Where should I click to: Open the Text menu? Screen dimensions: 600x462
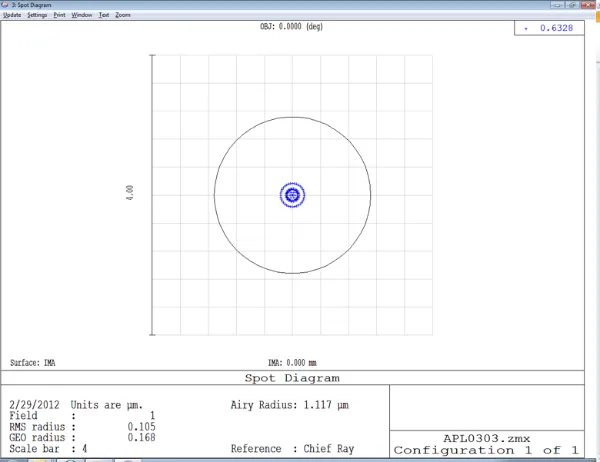pos(103,16)
